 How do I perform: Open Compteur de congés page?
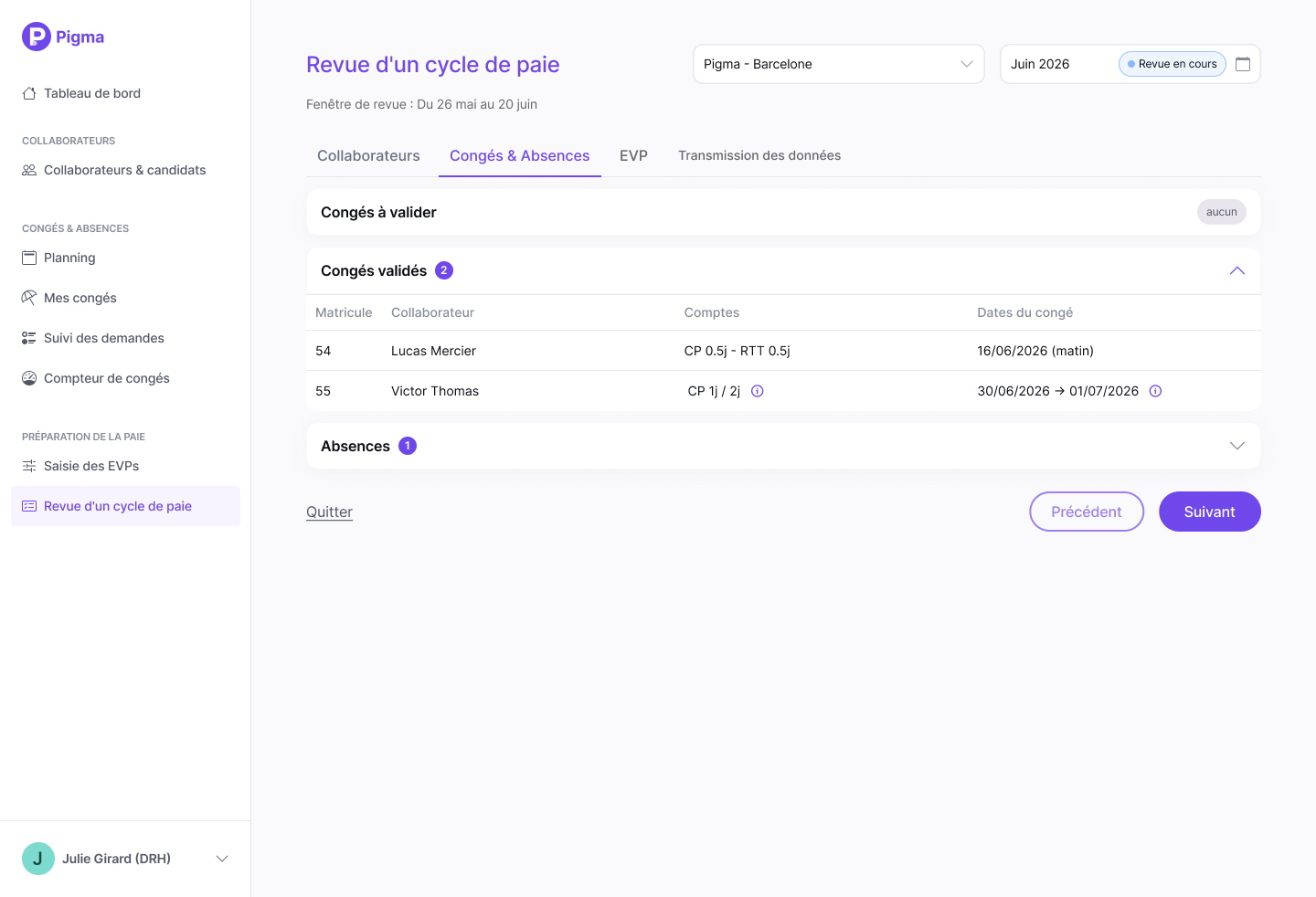125,378
